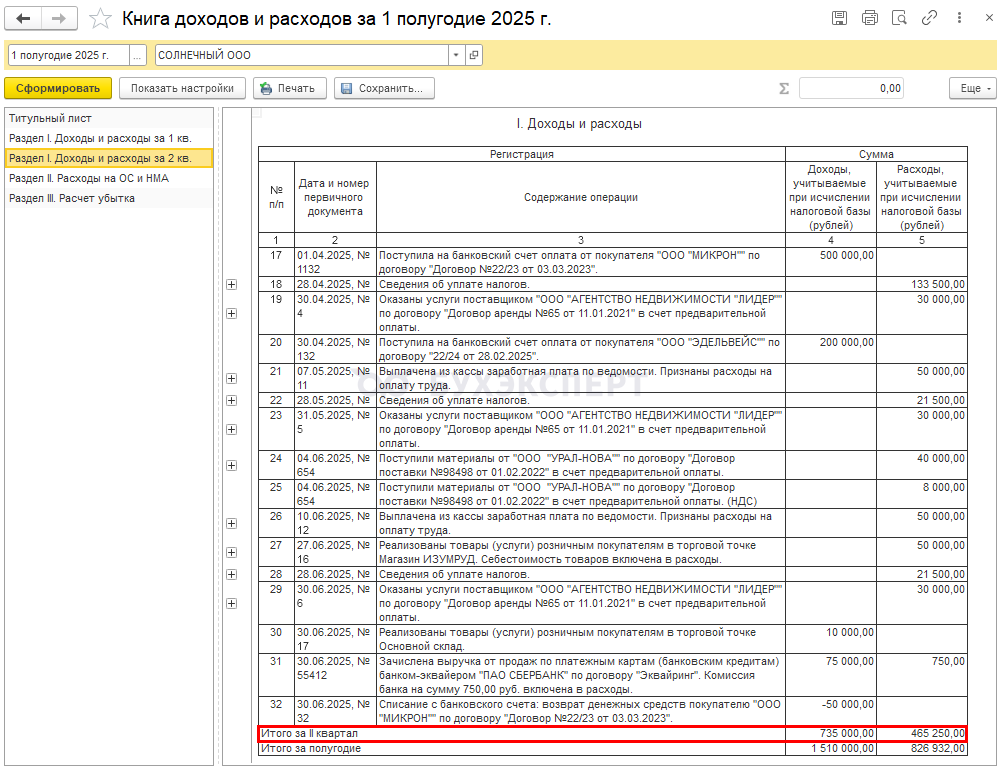Click Содержание операции column header
This screenshot has height=769, width=998.
[x=580, y=197]
